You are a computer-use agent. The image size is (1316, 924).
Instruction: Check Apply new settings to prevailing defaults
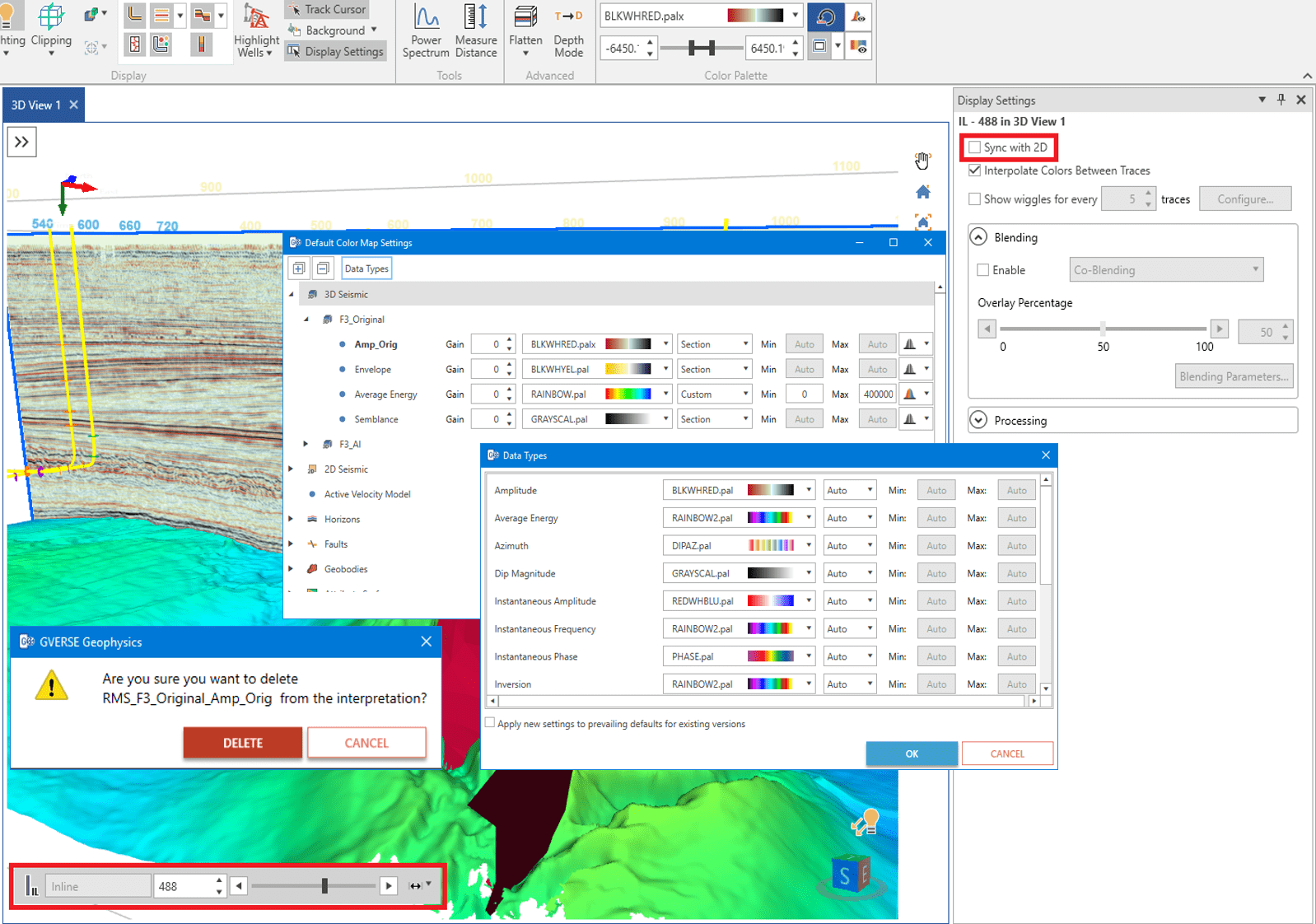(x=491, y=723)
